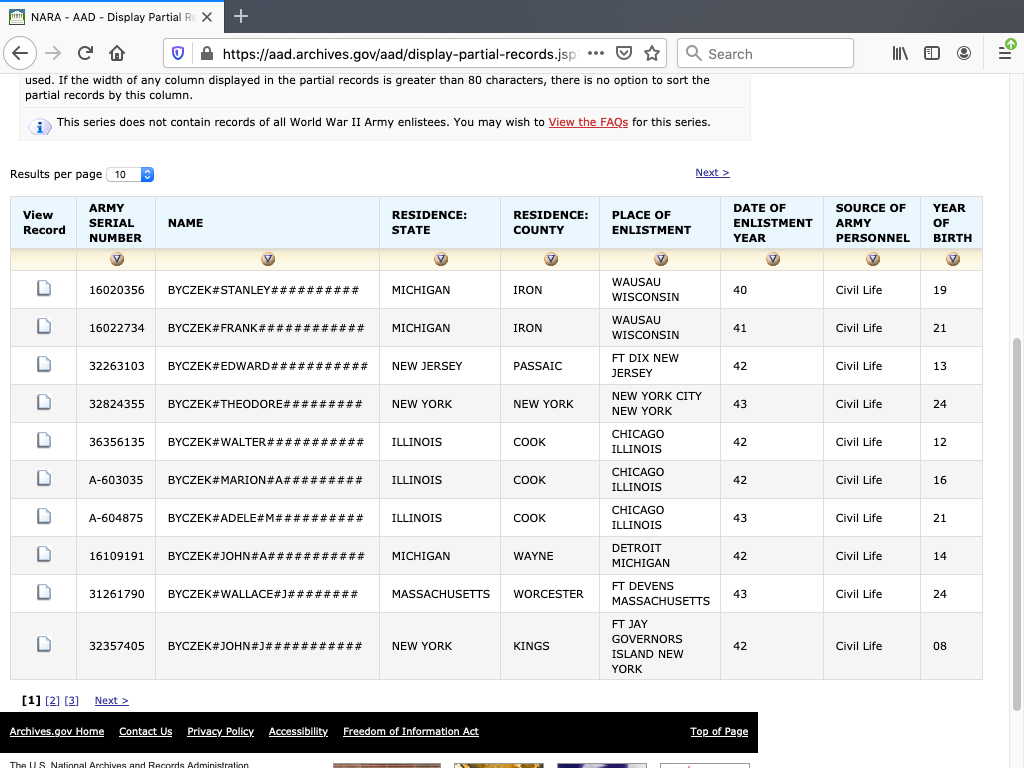
Task: Click Firefox reload page button
Action: pyautogui.click(x=85, y=54)
